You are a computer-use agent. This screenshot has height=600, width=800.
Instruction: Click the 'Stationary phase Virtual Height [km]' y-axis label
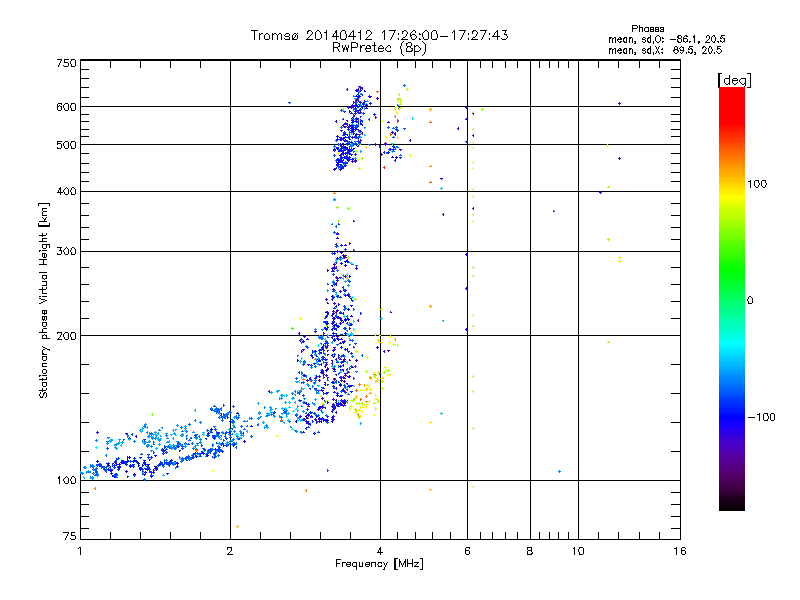(x=43, y=301)
